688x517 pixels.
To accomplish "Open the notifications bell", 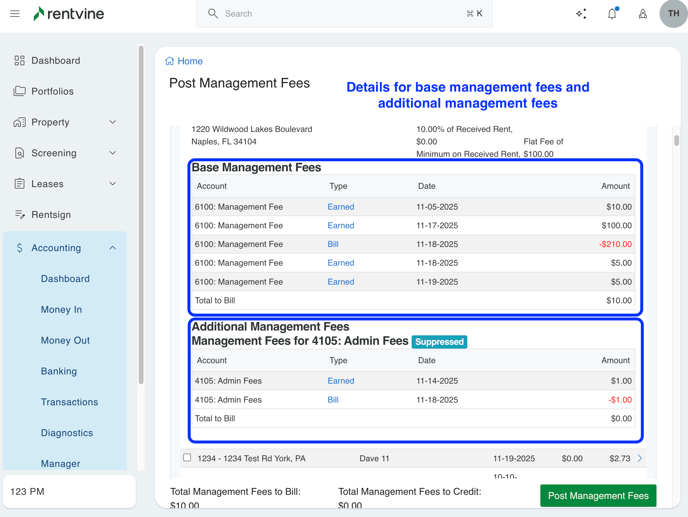I will 612,14.
